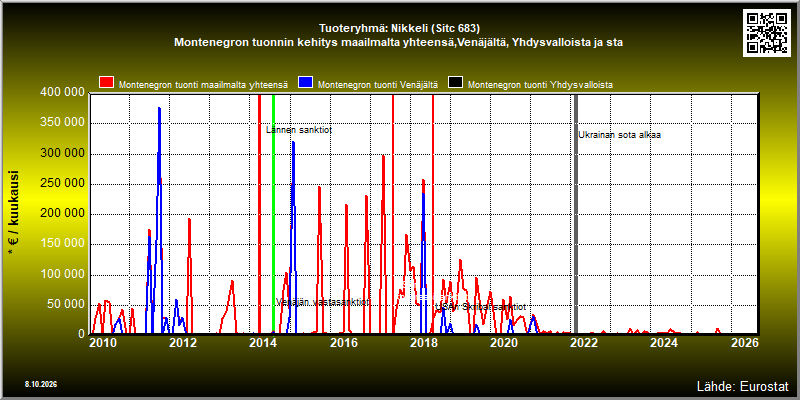Click the y-axis label '150 000'
Image resolution: width=800 pixels, height=400 pixels.
point(62,244)
